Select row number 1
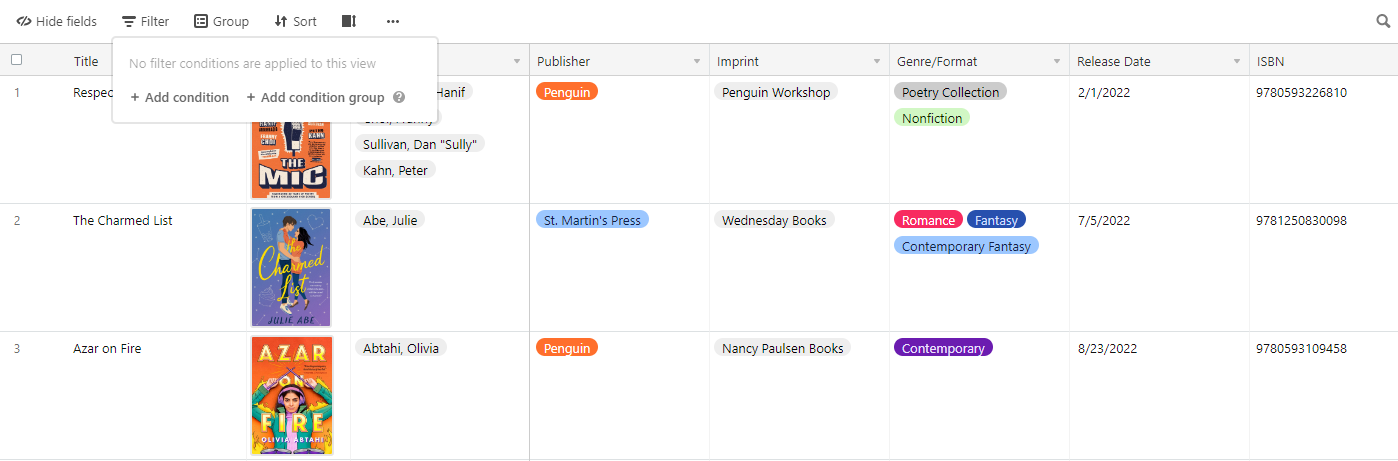Viewport: 1398px width, 461px height. click(x=16, y=92)
